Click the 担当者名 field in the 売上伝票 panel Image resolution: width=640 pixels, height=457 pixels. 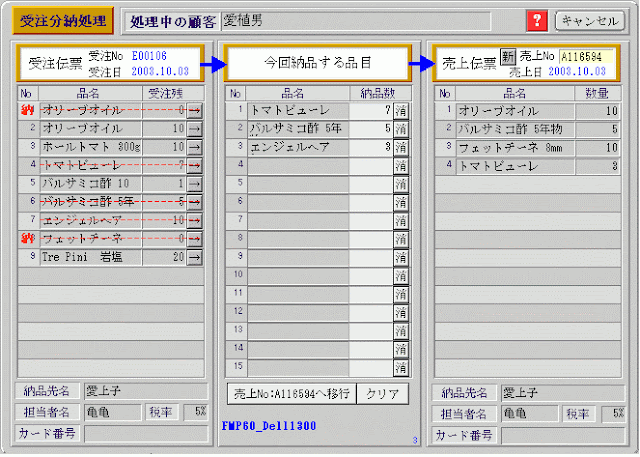pos(529,414)
